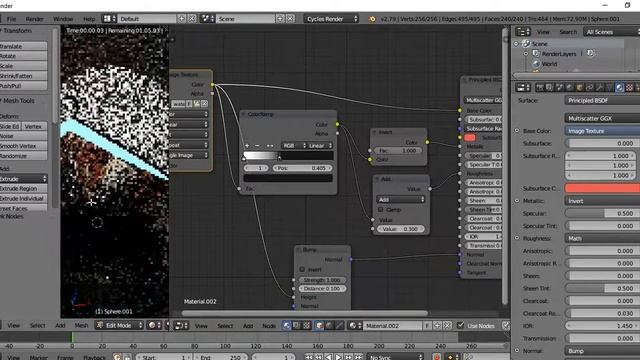640x360 pixels.
Task: Click the Translate button
Action: (x=23, y=47)
